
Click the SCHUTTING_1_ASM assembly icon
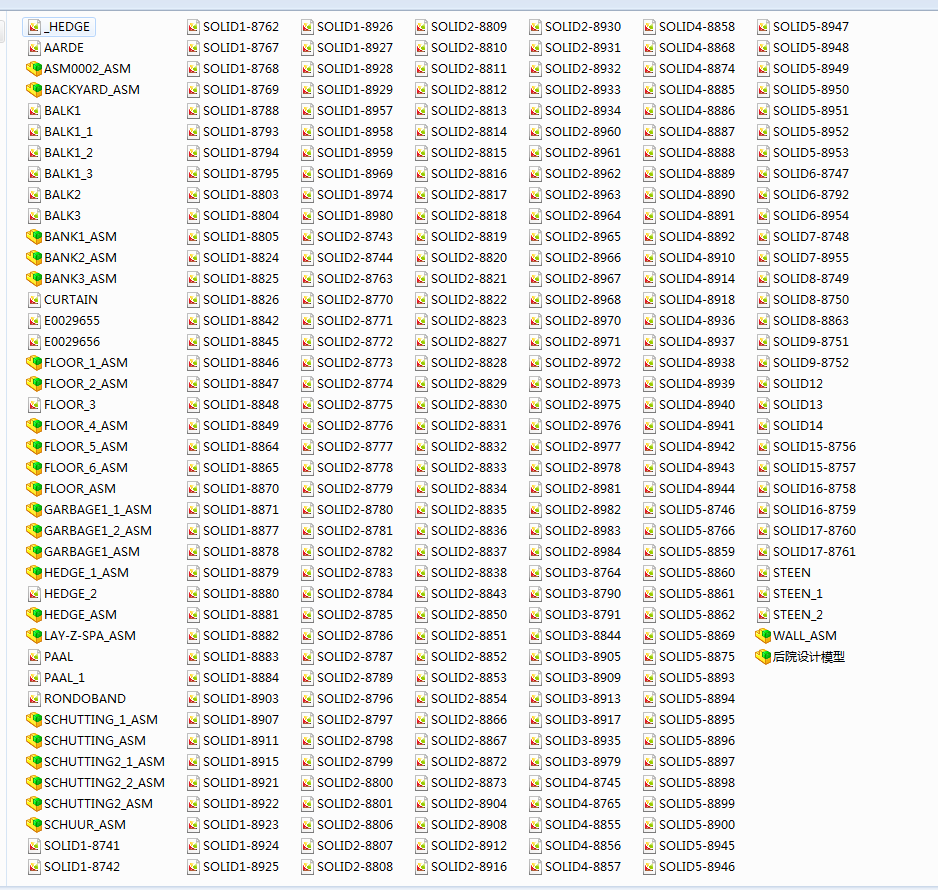pyautogui.click(x=34, y=720)
